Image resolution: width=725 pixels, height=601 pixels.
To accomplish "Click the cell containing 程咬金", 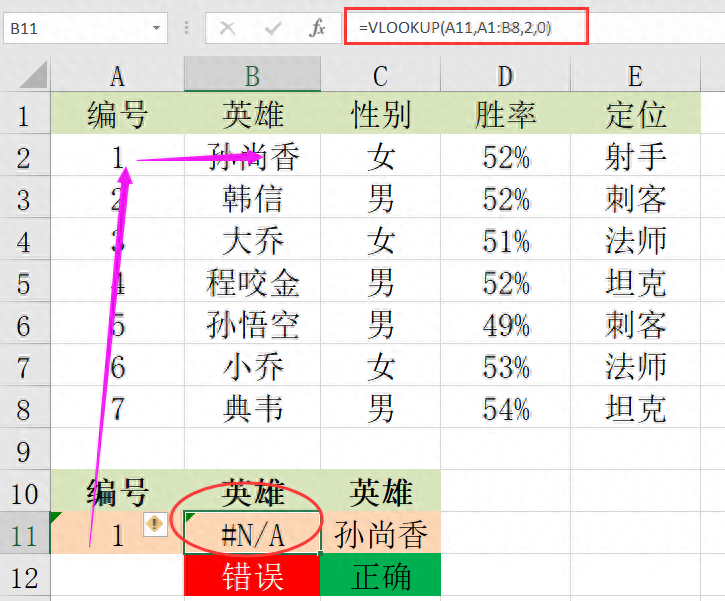I will [252, 283].
